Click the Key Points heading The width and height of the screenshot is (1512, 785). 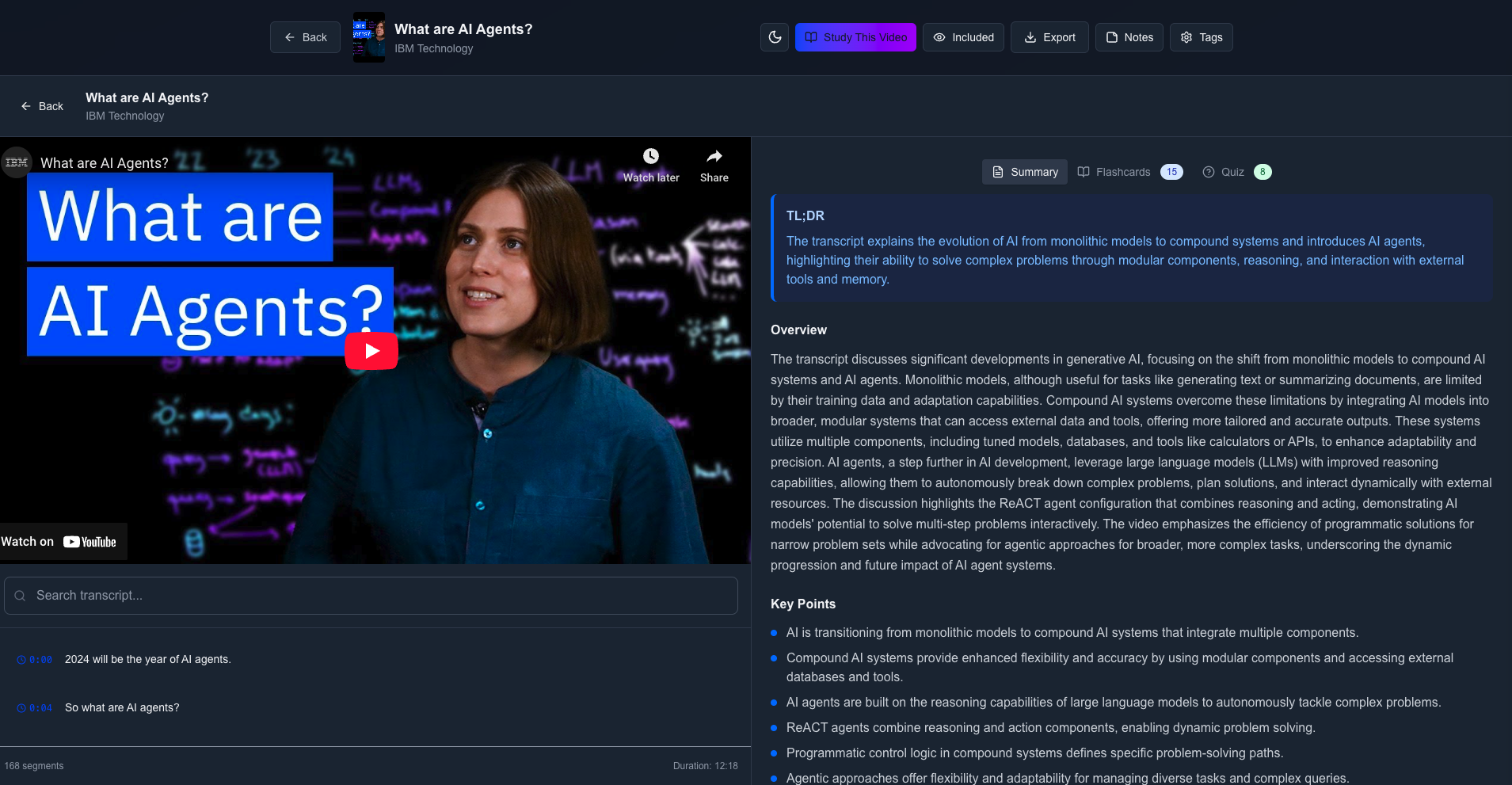(803, 604)
